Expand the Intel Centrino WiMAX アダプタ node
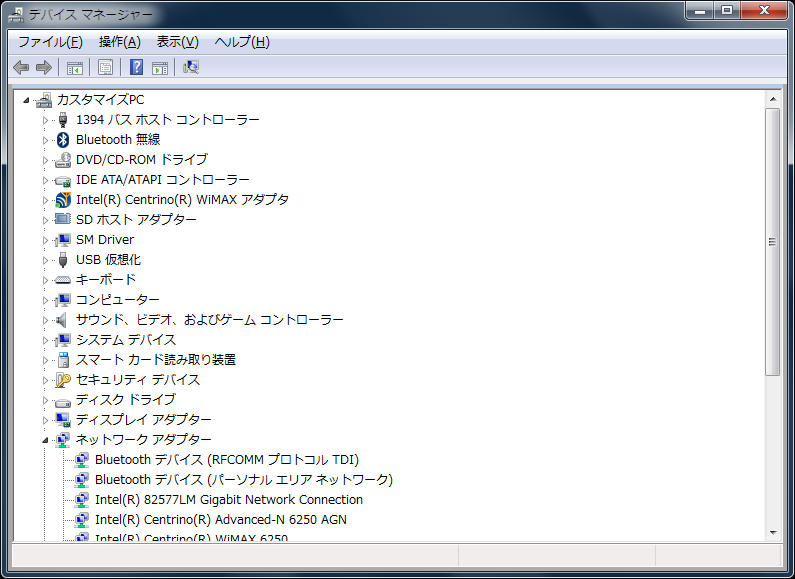 45,200
